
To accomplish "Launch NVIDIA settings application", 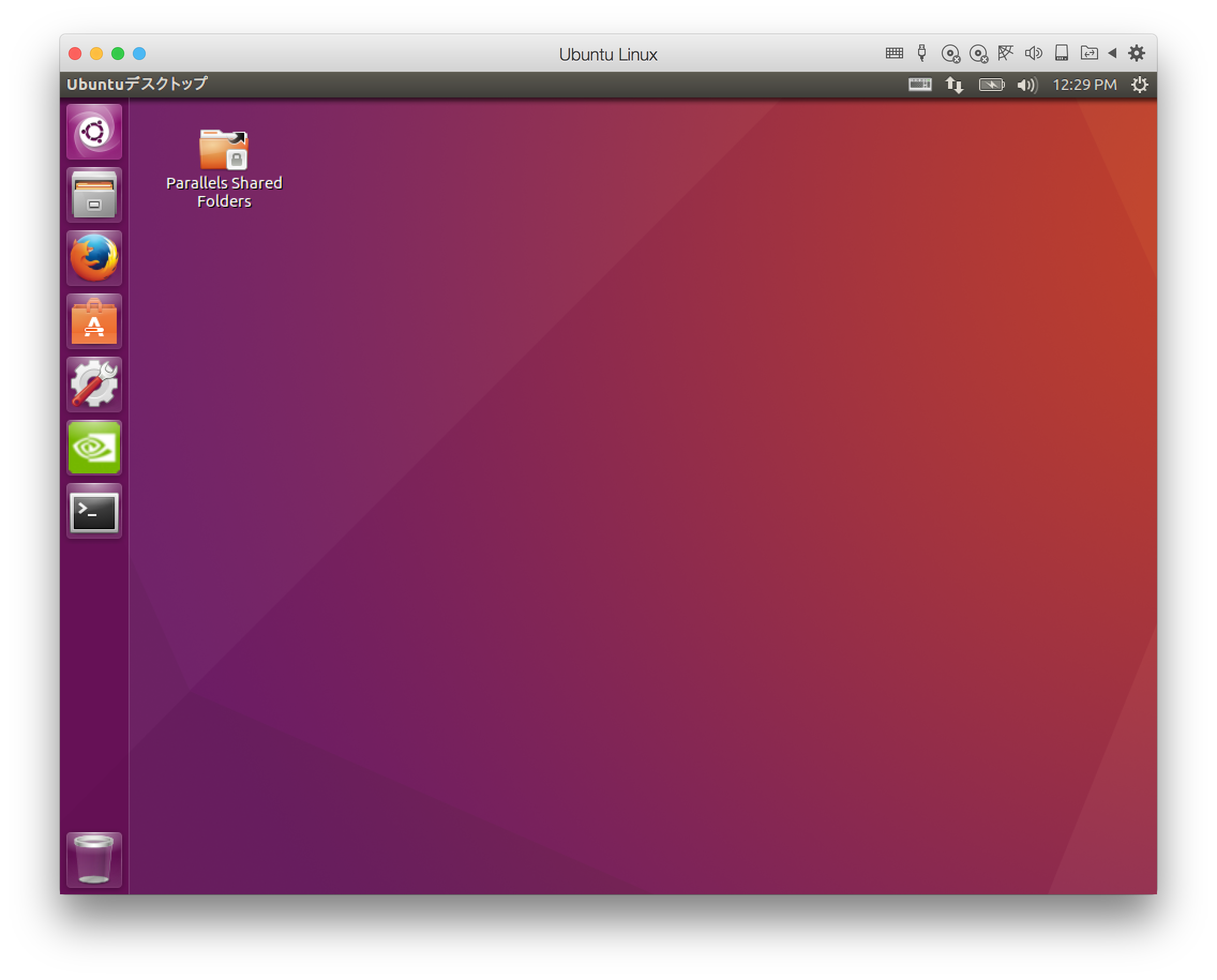I will (94, 448).
